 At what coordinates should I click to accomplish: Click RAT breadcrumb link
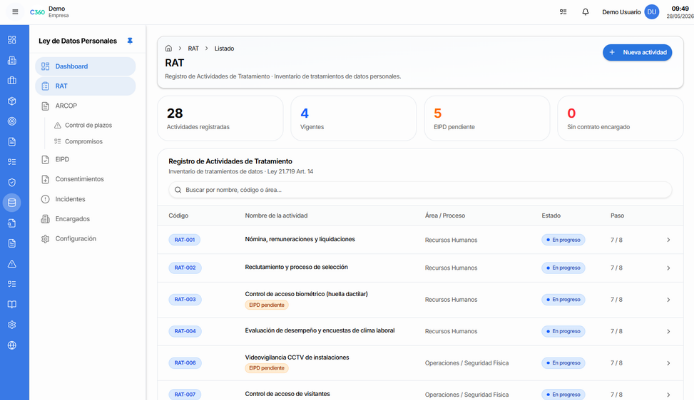[193, 48]
